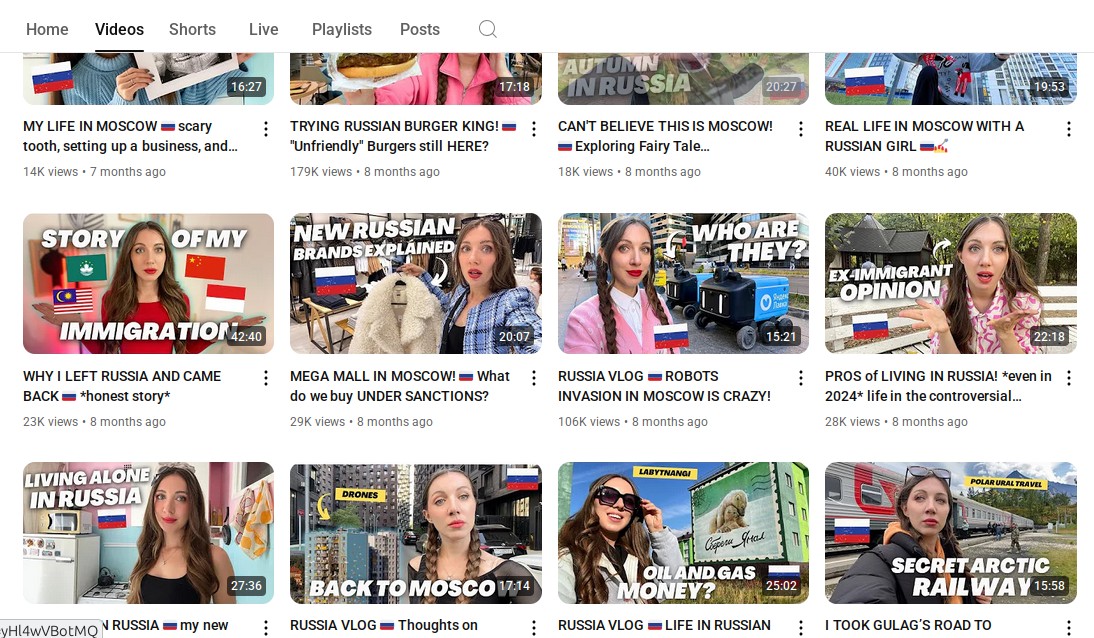Click the channel search magnifier icon
This screenshot has width=1094, height=638.
[x=487, y=29]
